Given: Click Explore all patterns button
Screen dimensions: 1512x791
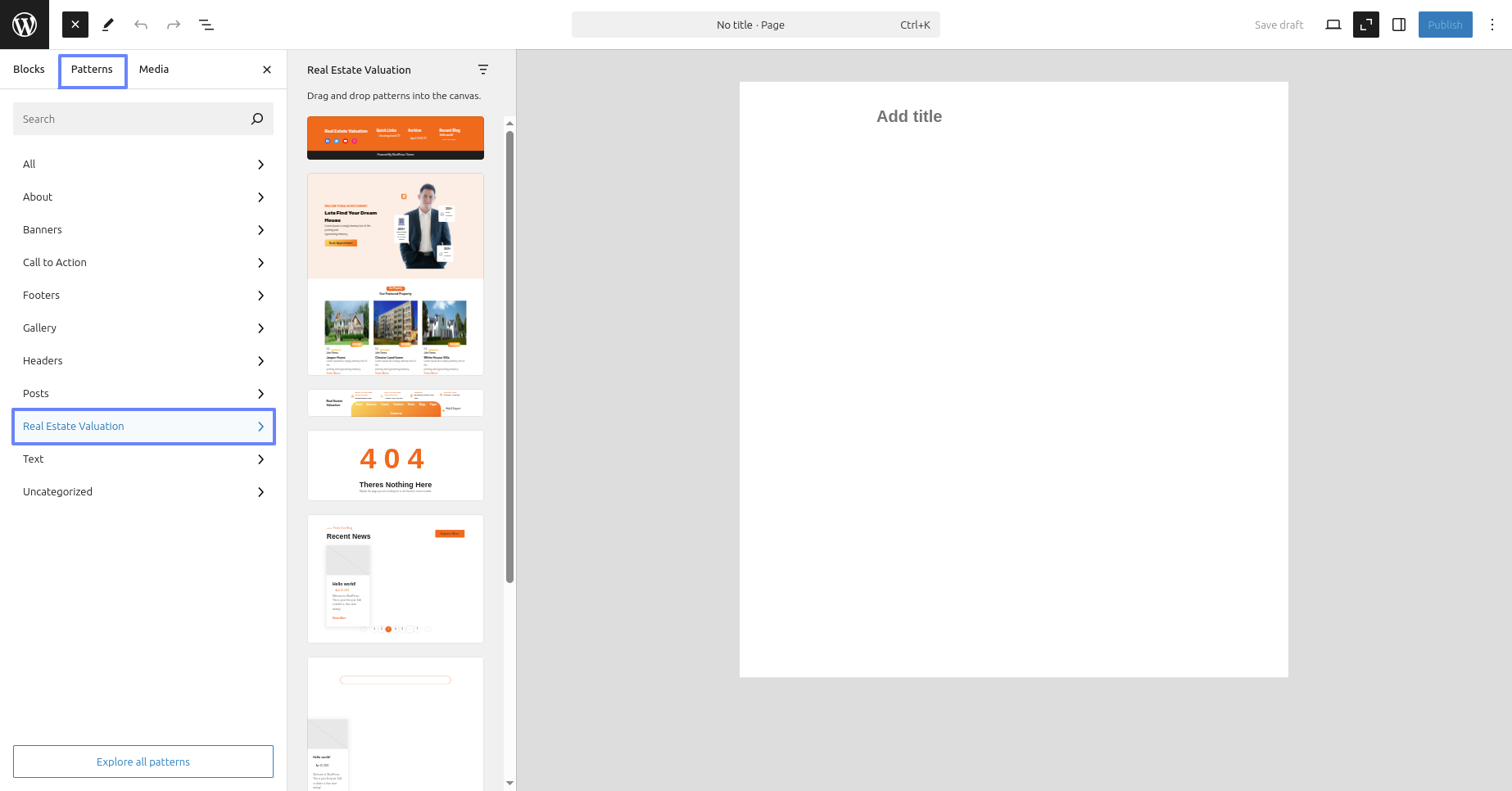Looking at the screenshot, I should (x=143, y=762).
